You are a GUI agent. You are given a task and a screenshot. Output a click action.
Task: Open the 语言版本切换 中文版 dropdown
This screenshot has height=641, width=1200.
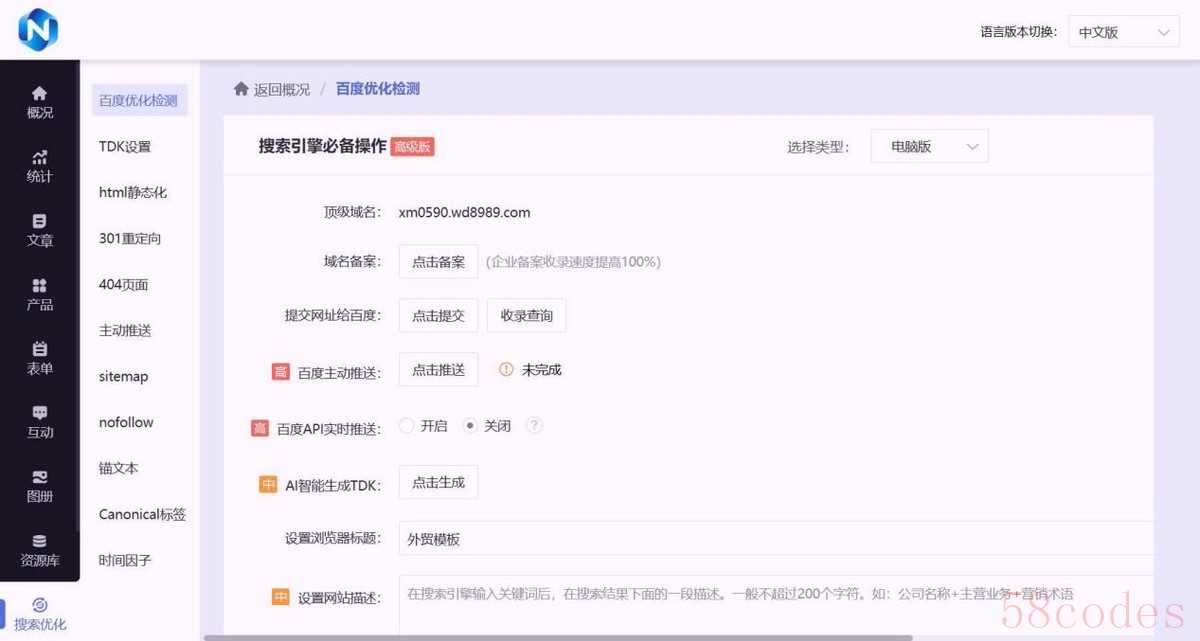1123,32
